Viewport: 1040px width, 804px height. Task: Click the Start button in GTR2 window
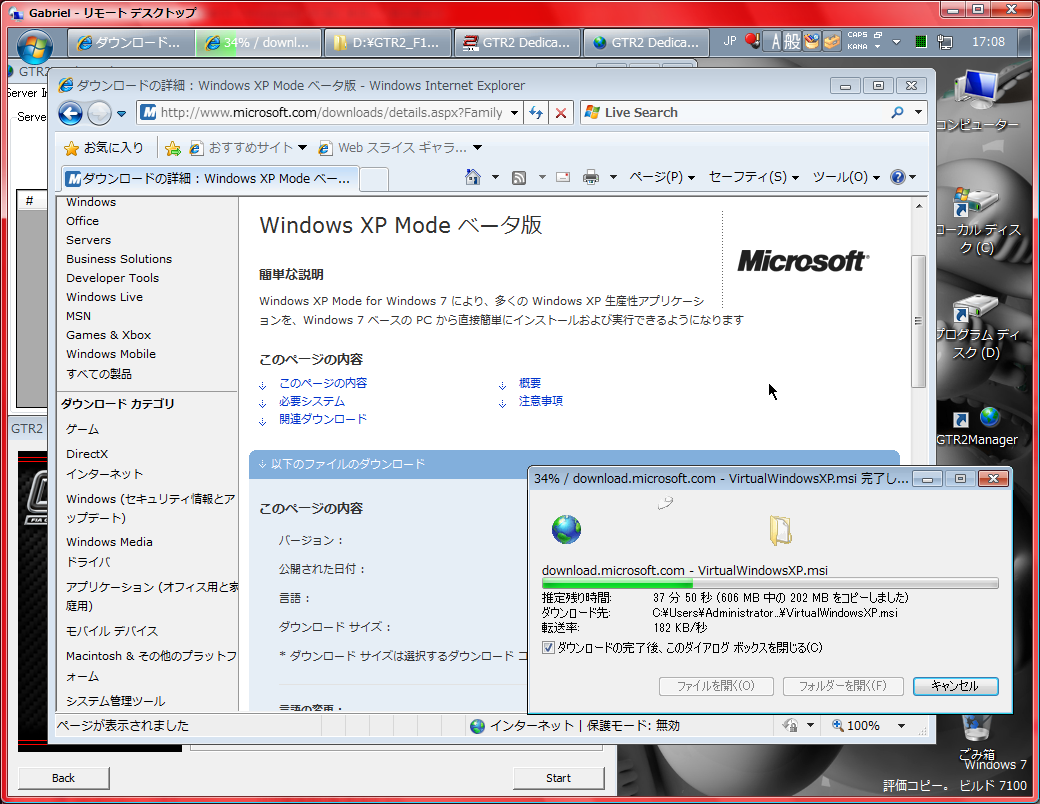[x=558, y=778]
